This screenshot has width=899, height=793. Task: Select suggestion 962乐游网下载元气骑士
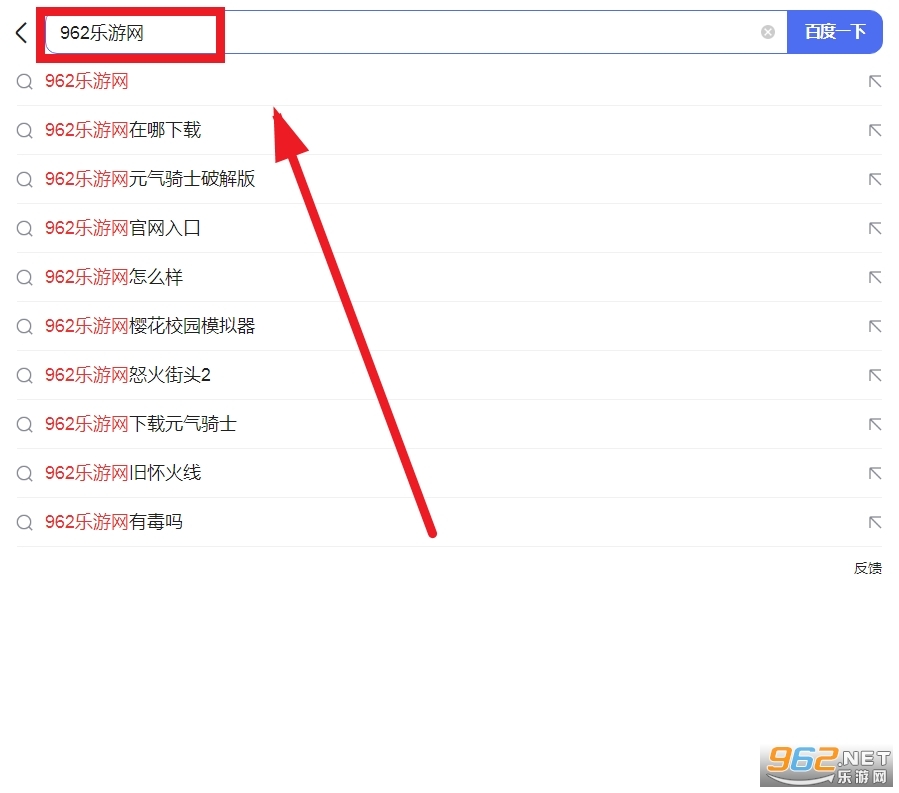click(141, 424)
